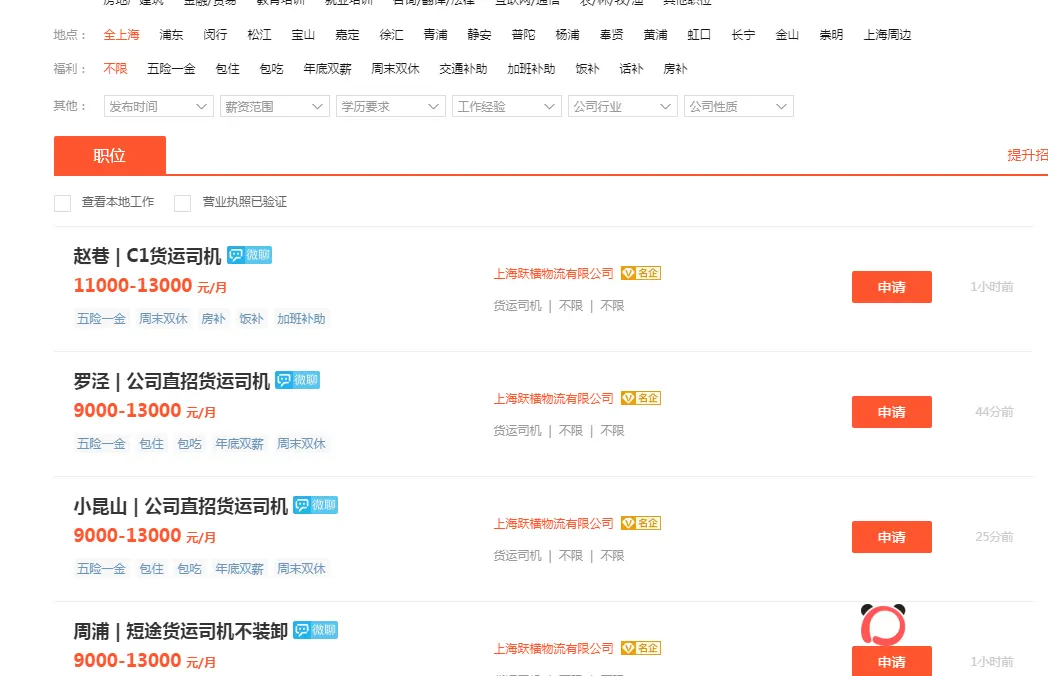1048x676 pixels.
Task: Open 上海跃樯物流有限公司 link in 罗泾 row
Action: pyautogui.click(x=553, y=399)
